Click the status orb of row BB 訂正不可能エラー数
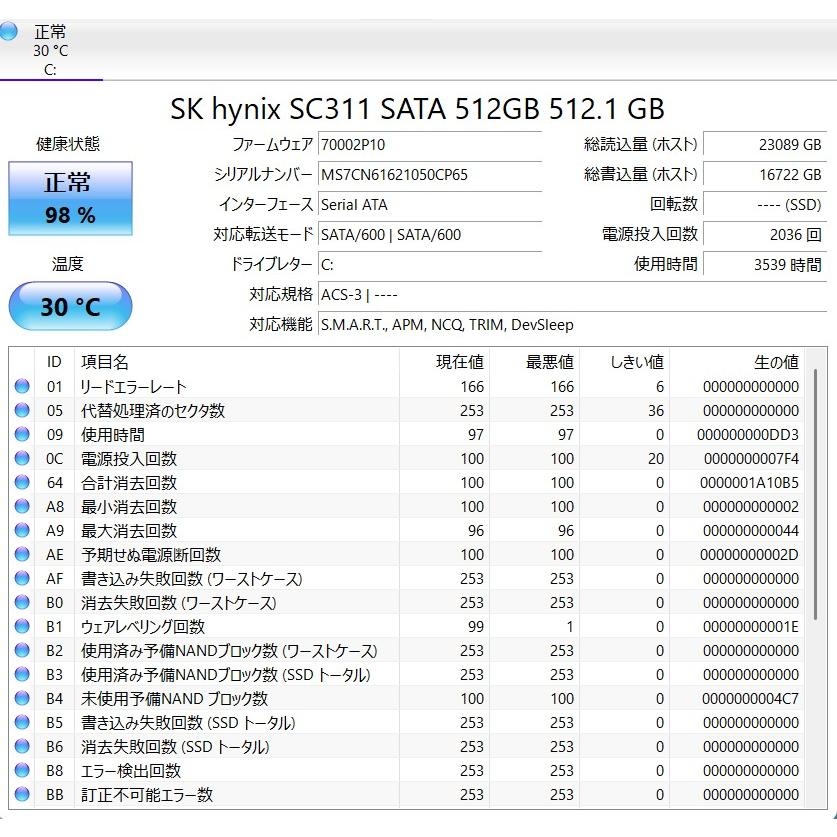837x837 pixels. [22, 794]
